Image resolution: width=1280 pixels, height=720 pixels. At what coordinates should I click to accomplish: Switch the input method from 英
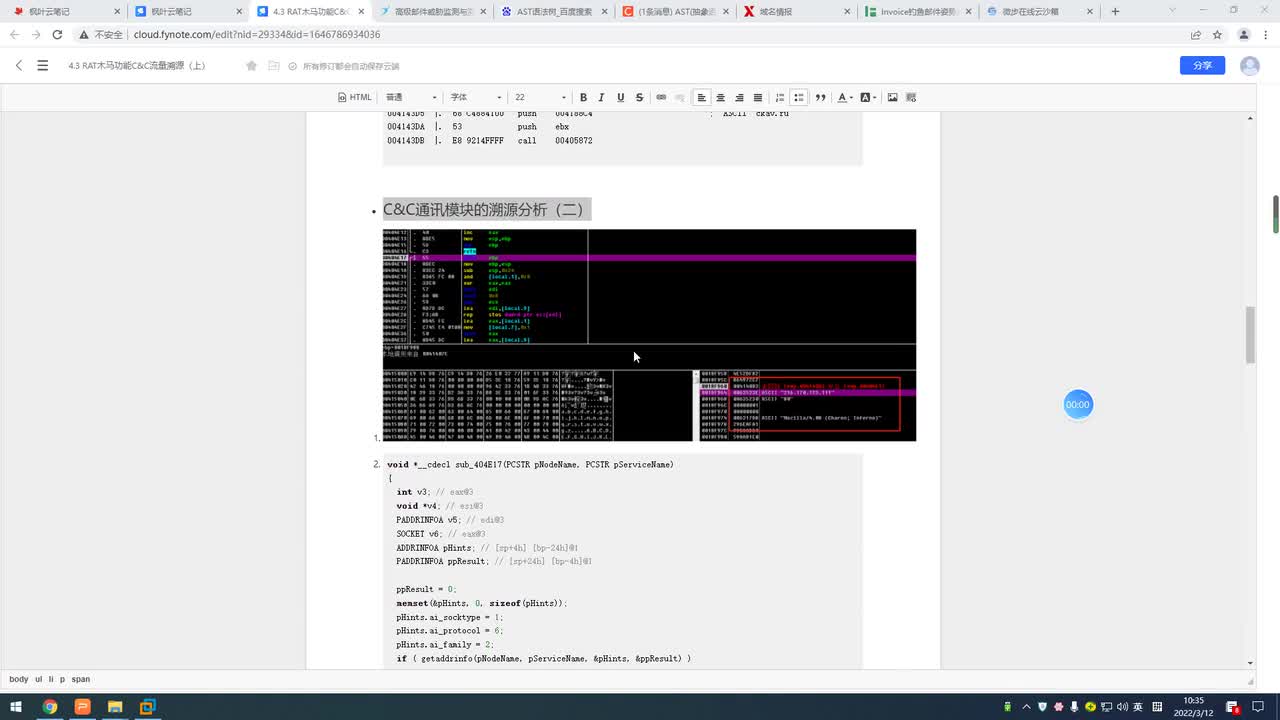1139,707
